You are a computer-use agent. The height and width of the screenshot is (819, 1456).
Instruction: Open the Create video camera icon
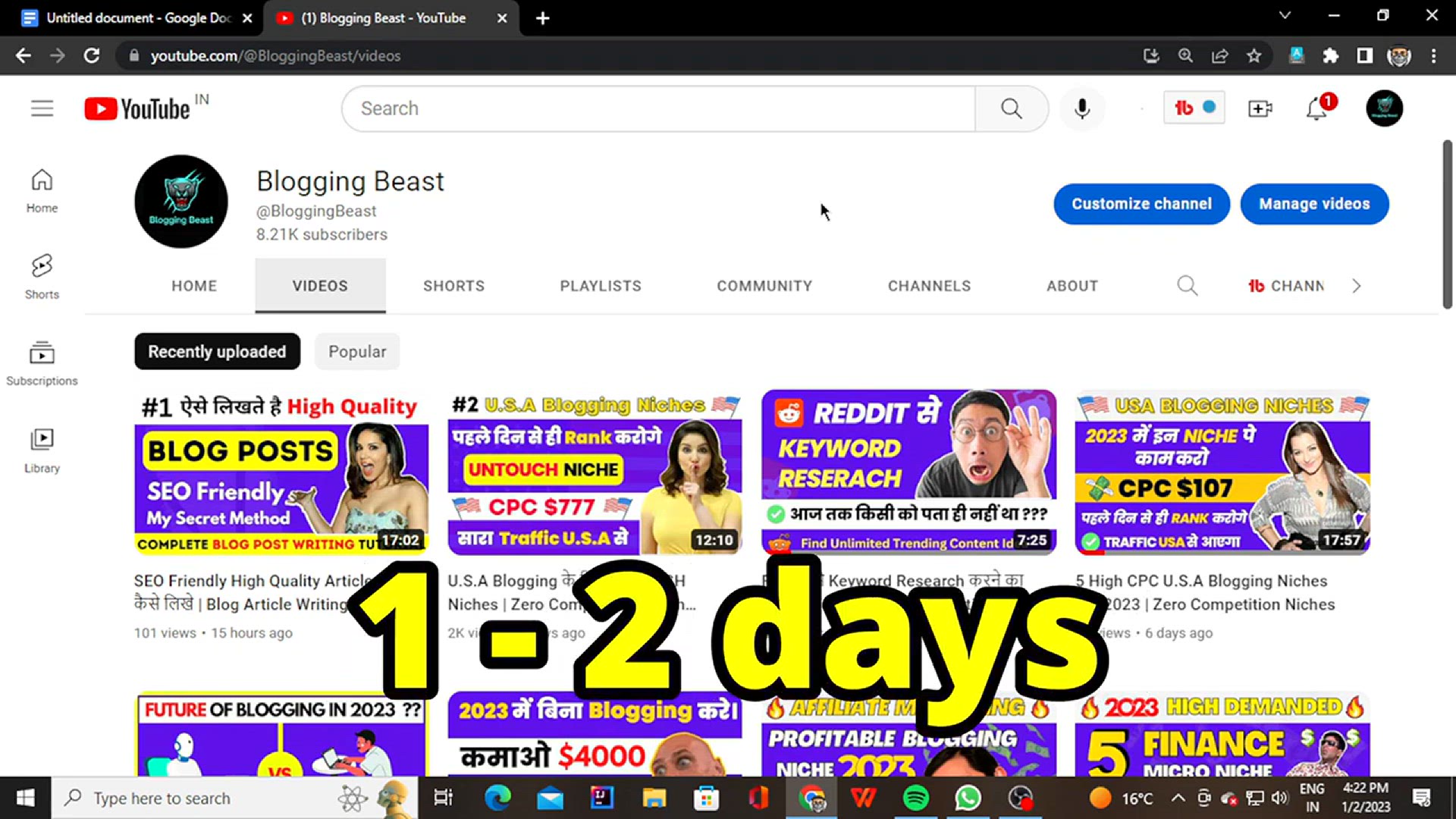click(1260, 108)
